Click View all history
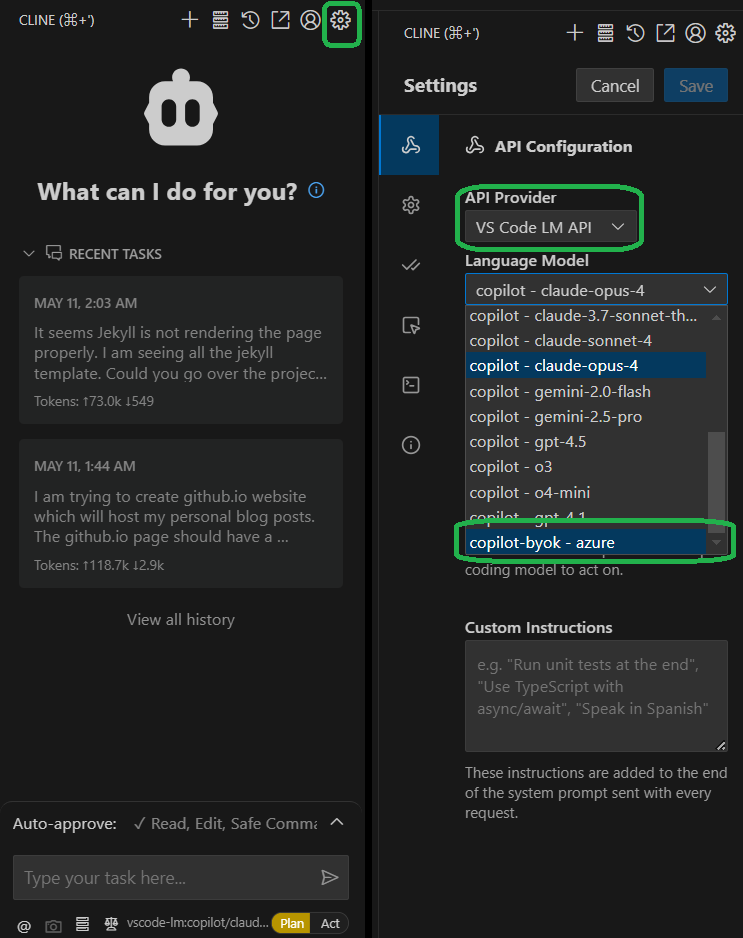 pyautogui.click(x=181, y=619)
